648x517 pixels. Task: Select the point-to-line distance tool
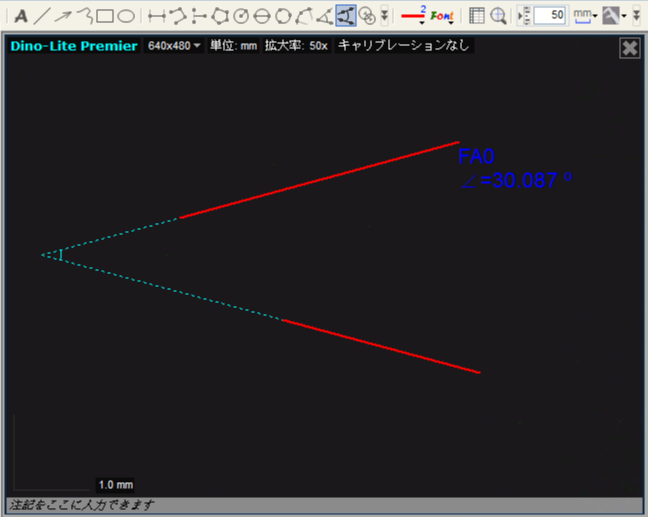pyautogui.click(x=199, y=16)
